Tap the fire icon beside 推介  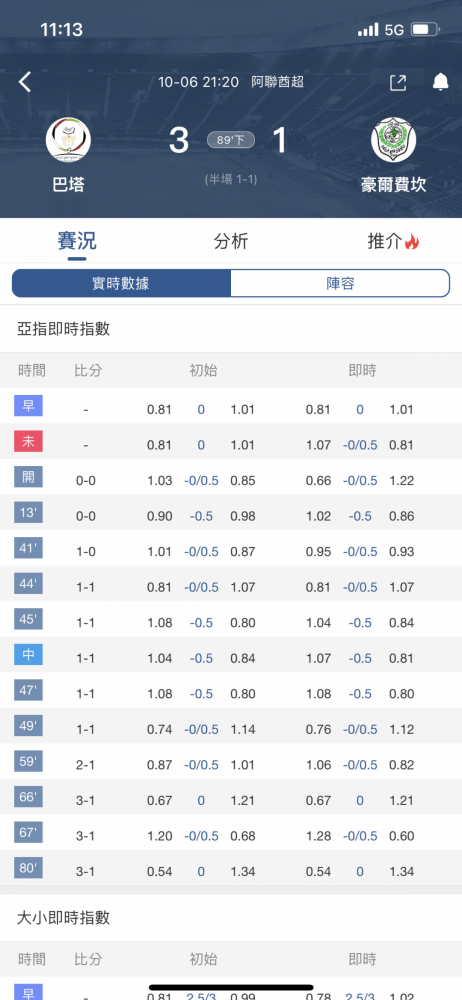pos(412,242)
